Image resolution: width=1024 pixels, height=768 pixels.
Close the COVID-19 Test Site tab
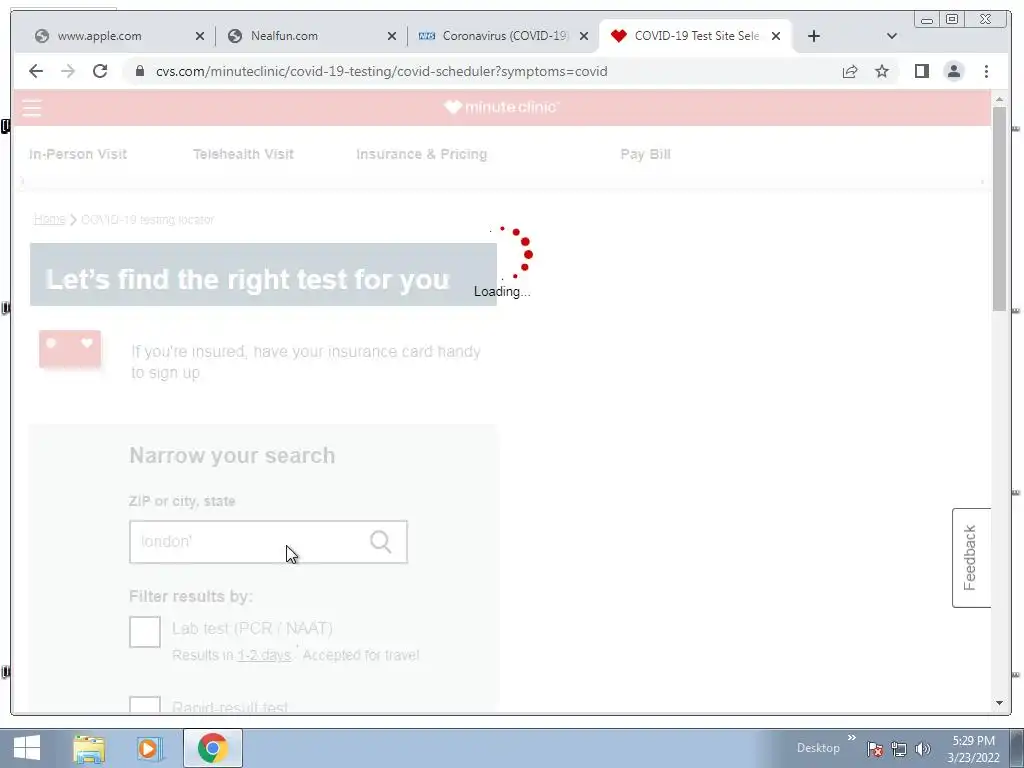tap(776, 36)
